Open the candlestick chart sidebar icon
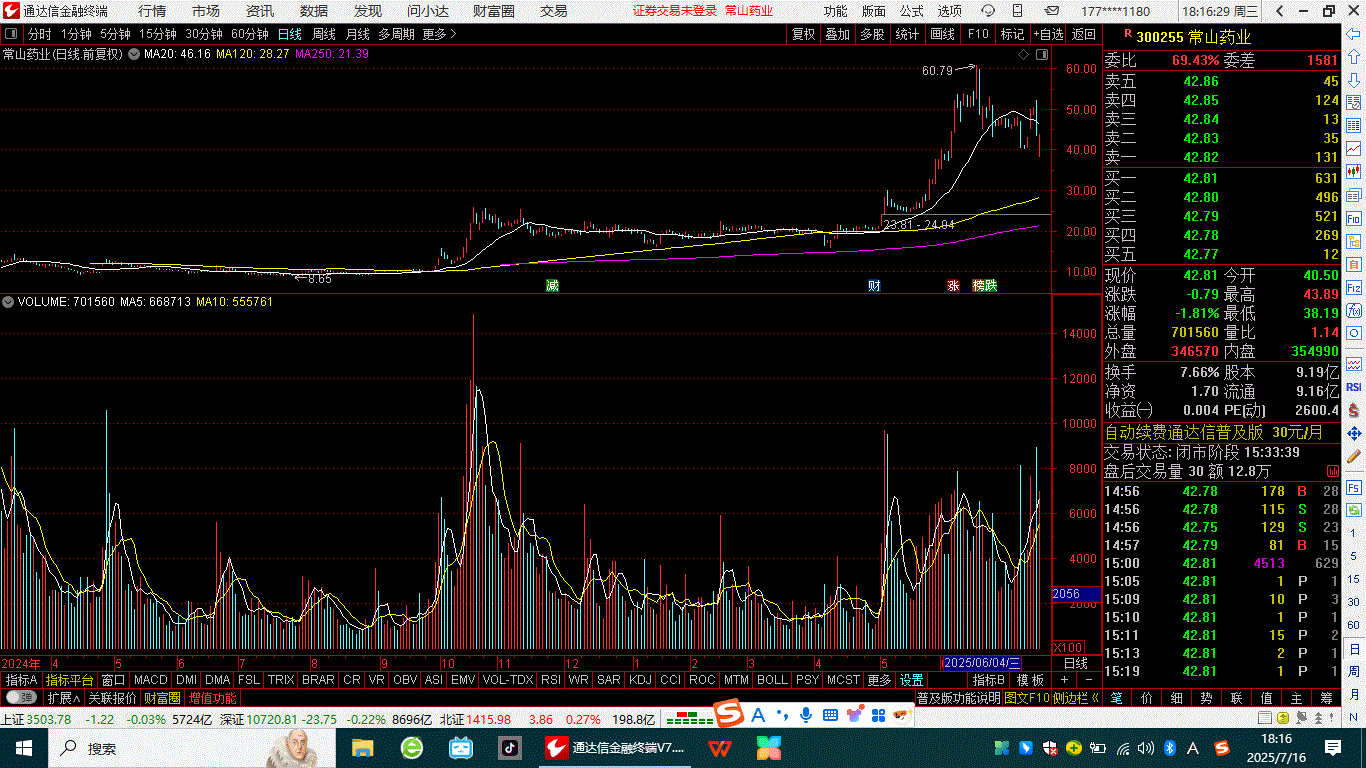 click(1354, 171)
